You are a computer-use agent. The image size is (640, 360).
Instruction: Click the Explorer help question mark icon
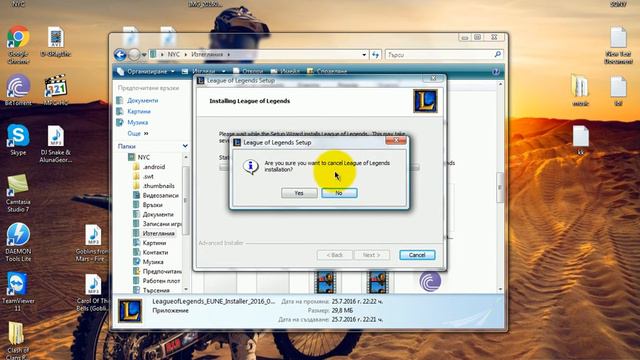(x=496, y=71)
